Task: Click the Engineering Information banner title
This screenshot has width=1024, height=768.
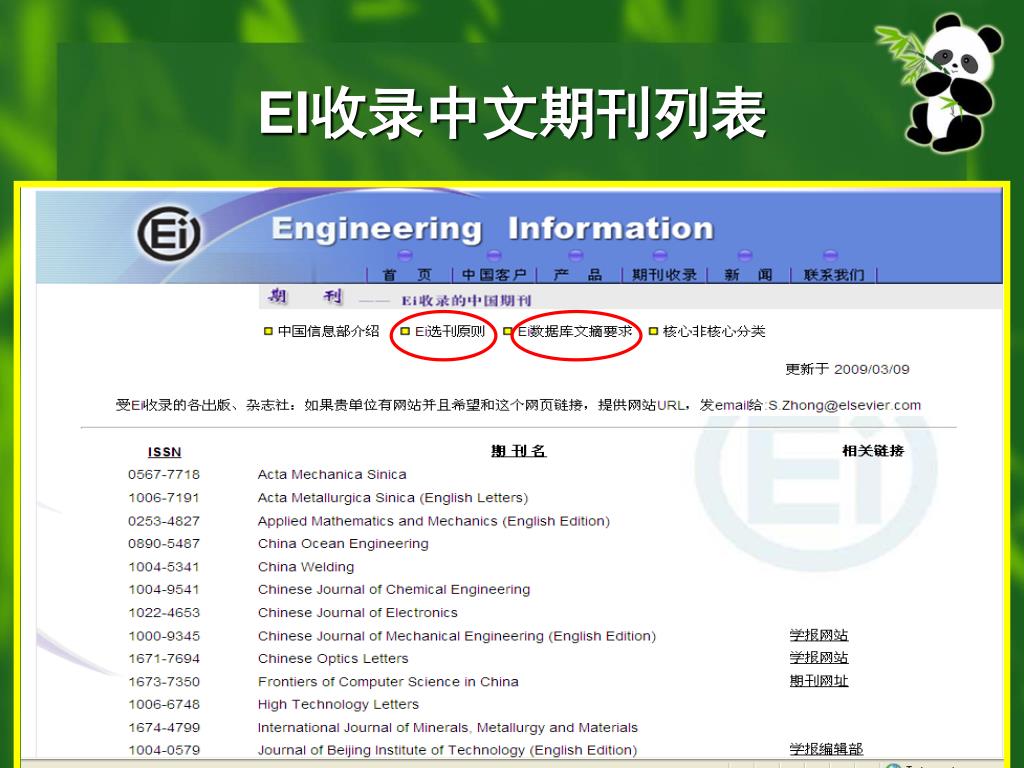Action: (x=492, y=229)
